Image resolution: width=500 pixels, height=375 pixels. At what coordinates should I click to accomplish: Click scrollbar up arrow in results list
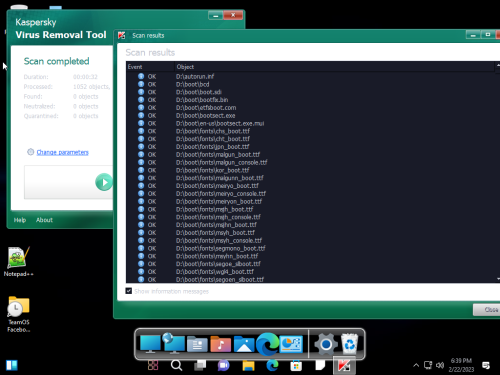(498, 66)
